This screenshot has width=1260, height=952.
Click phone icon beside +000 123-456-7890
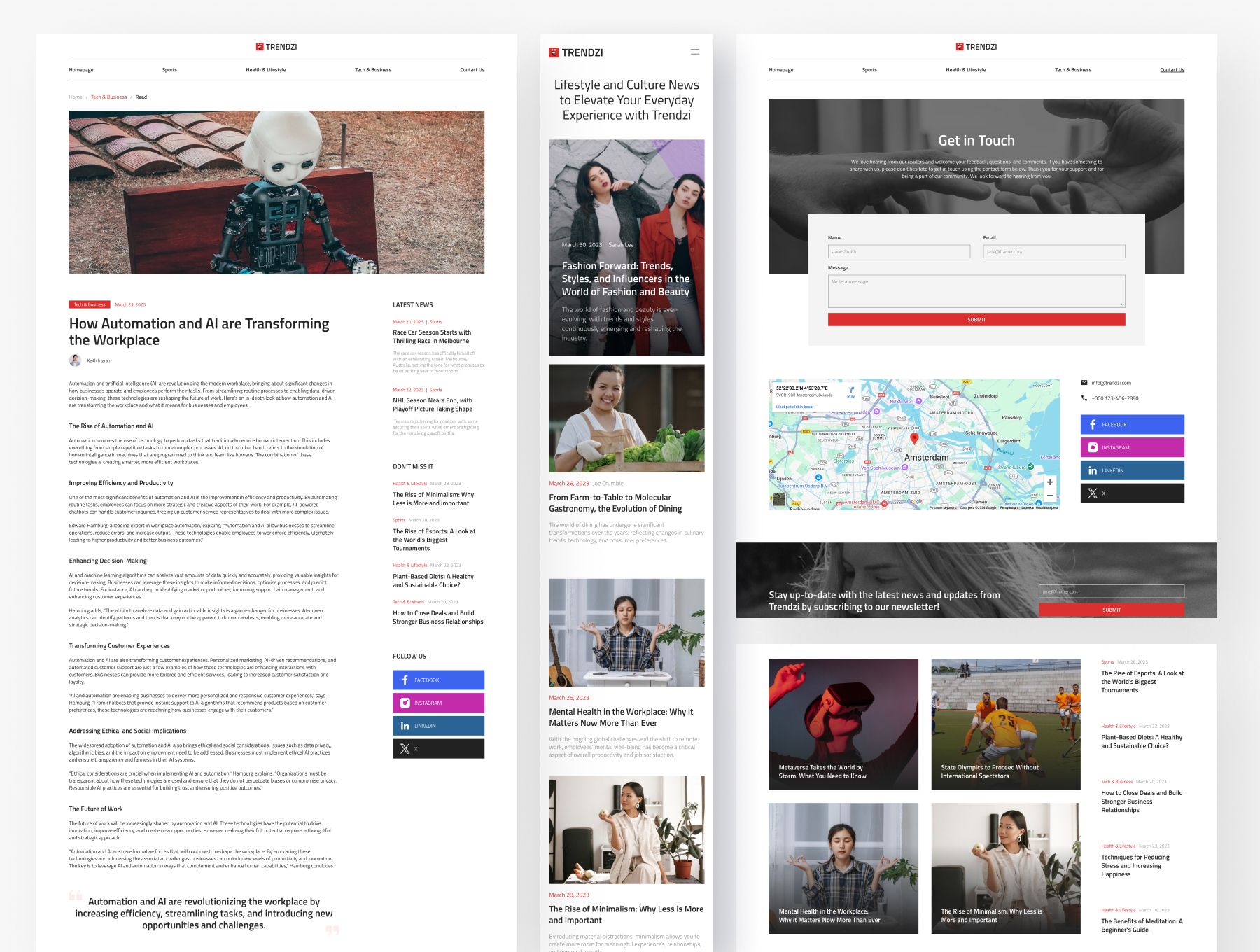[x=1084, y=398]
